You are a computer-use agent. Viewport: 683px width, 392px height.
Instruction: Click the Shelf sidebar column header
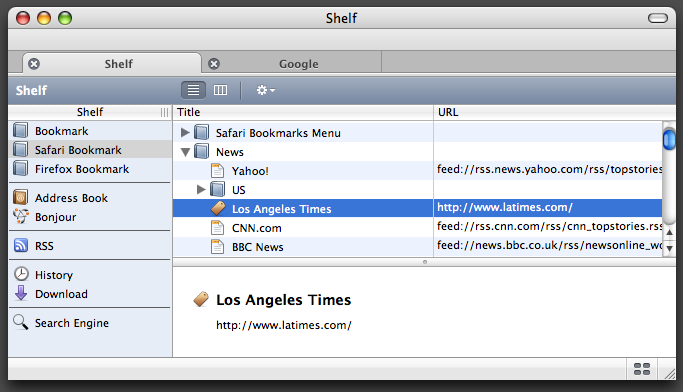(x=90, y=112)
